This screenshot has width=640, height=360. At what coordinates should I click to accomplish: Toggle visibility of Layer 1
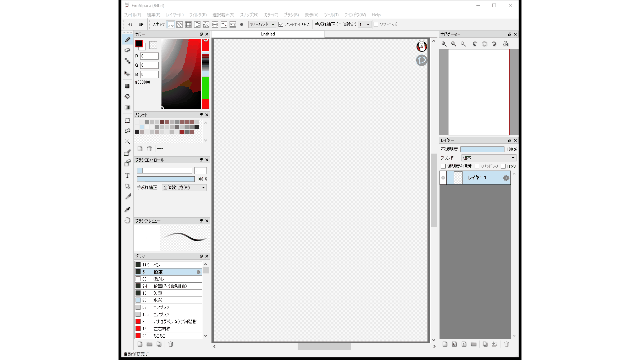coord(443,178)
